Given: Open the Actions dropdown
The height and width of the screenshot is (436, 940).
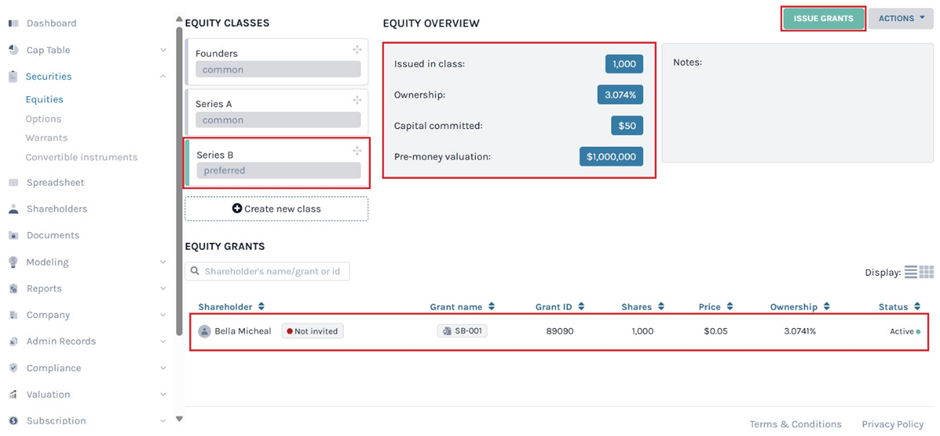Looking at the screenshot, I should [x=901, y=19].
